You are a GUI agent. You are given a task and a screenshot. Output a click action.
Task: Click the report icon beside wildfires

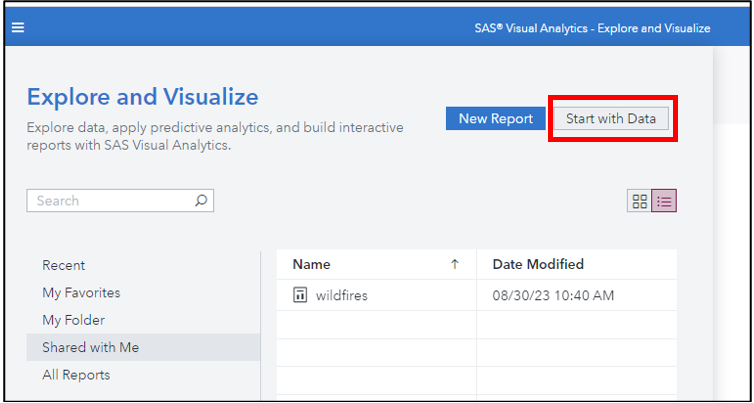coord(299,295)
